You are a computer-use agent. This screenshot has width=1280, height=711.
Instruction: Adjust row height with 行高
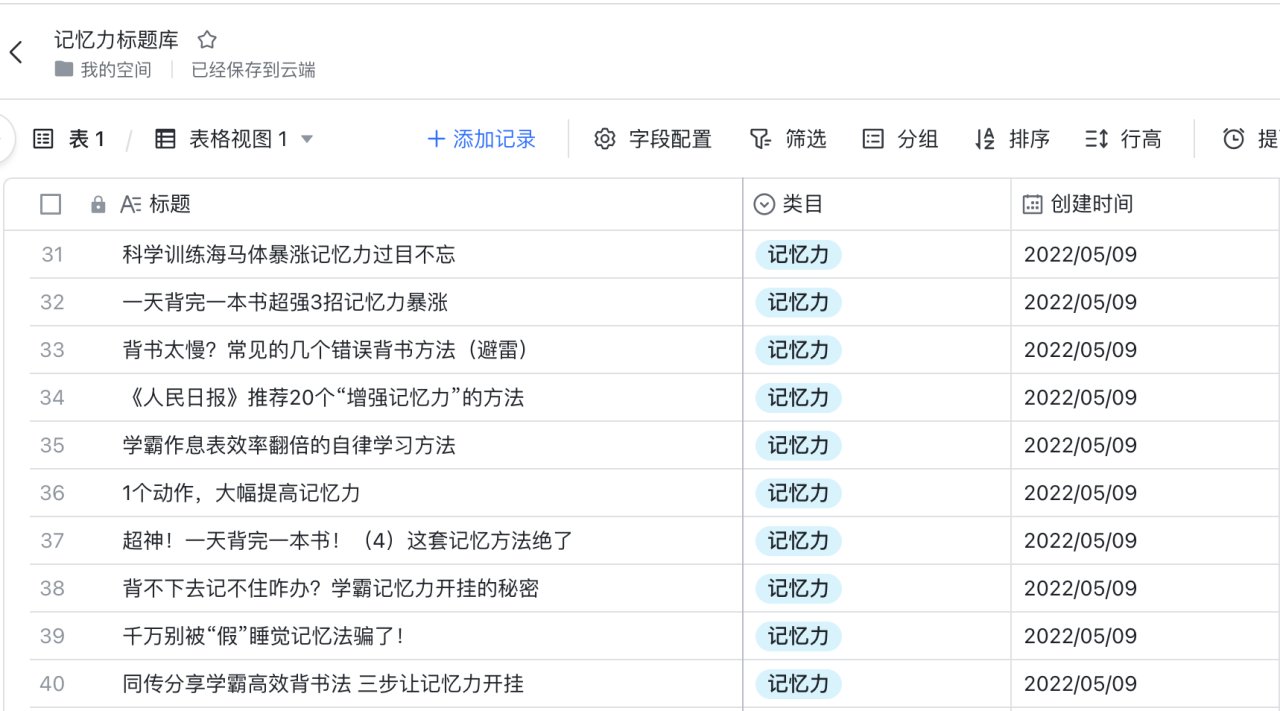point(1123,139)
